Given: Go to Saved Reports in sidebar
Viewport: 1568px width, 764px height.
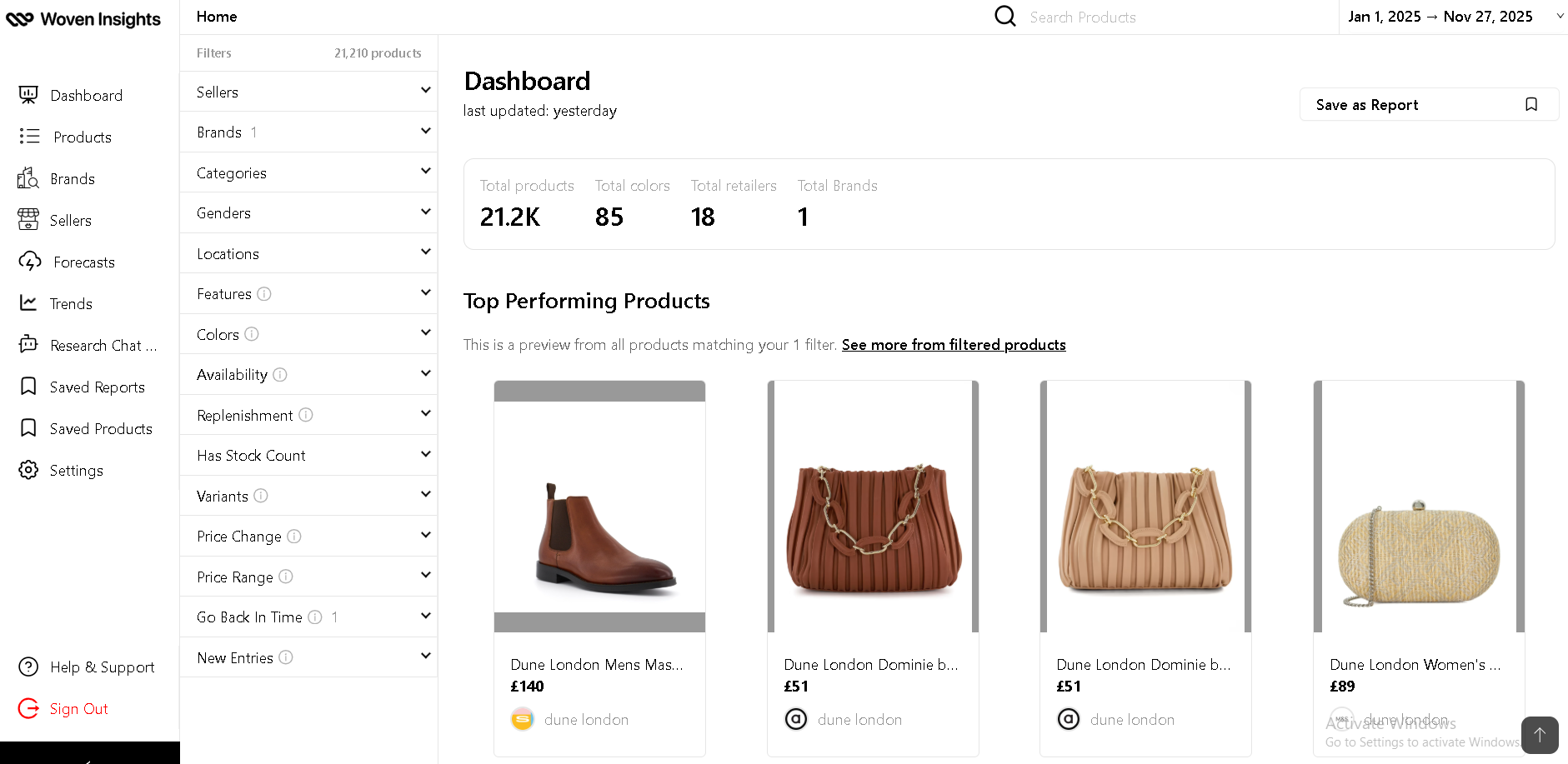Looking at the screenshot, I should click(97, 387).
